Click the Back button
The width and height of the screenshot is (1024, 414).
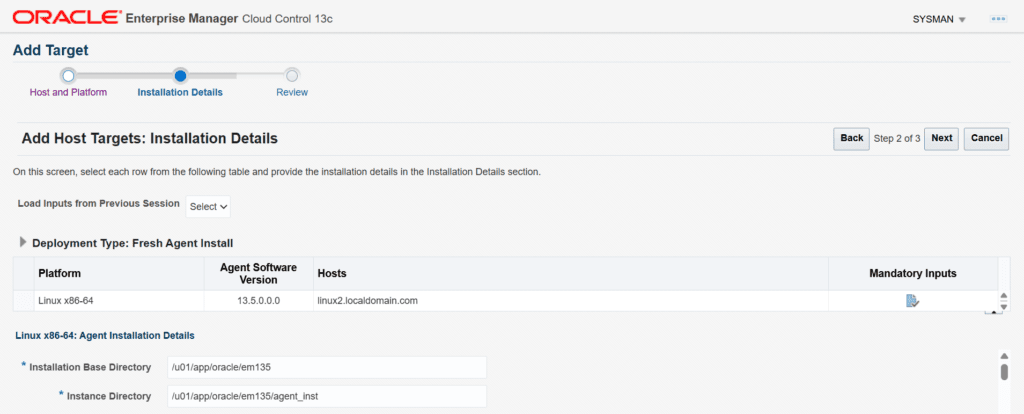coord(852,138)
